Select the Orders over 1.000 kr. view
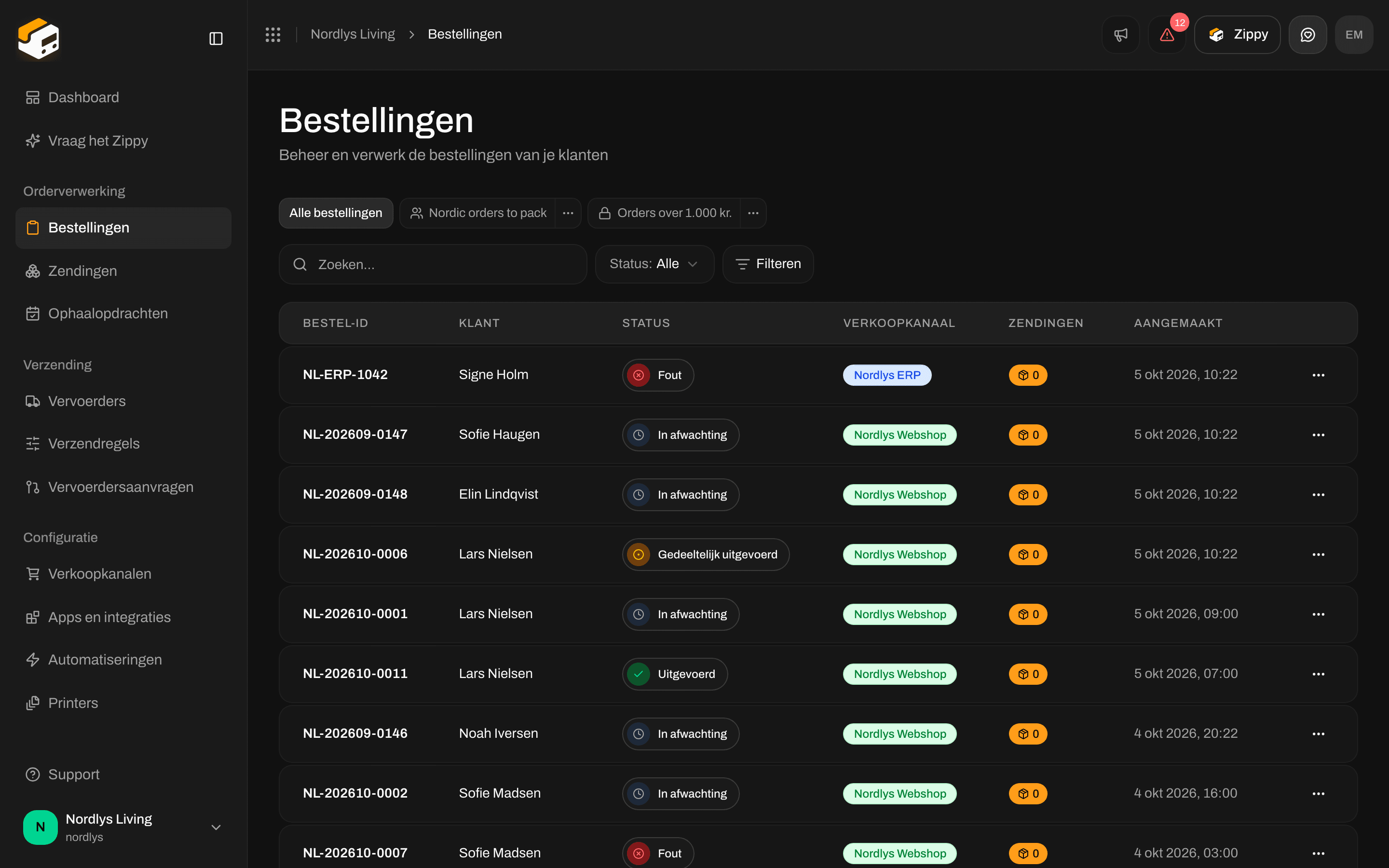Screen dimensions: 1389x868 (665, 213)
